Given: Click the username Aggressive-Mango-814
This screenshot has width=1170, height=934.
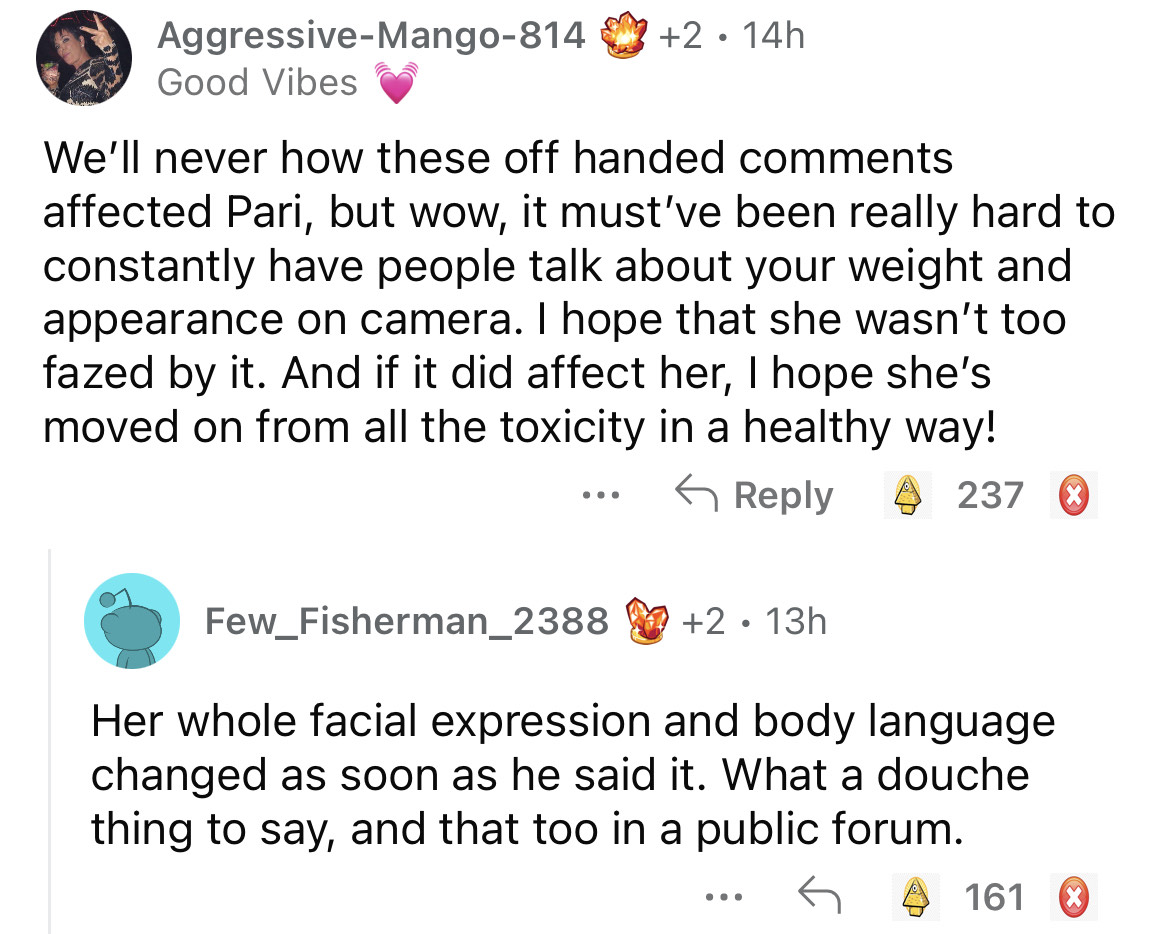Looking at the screenshot, I should 371,36.
